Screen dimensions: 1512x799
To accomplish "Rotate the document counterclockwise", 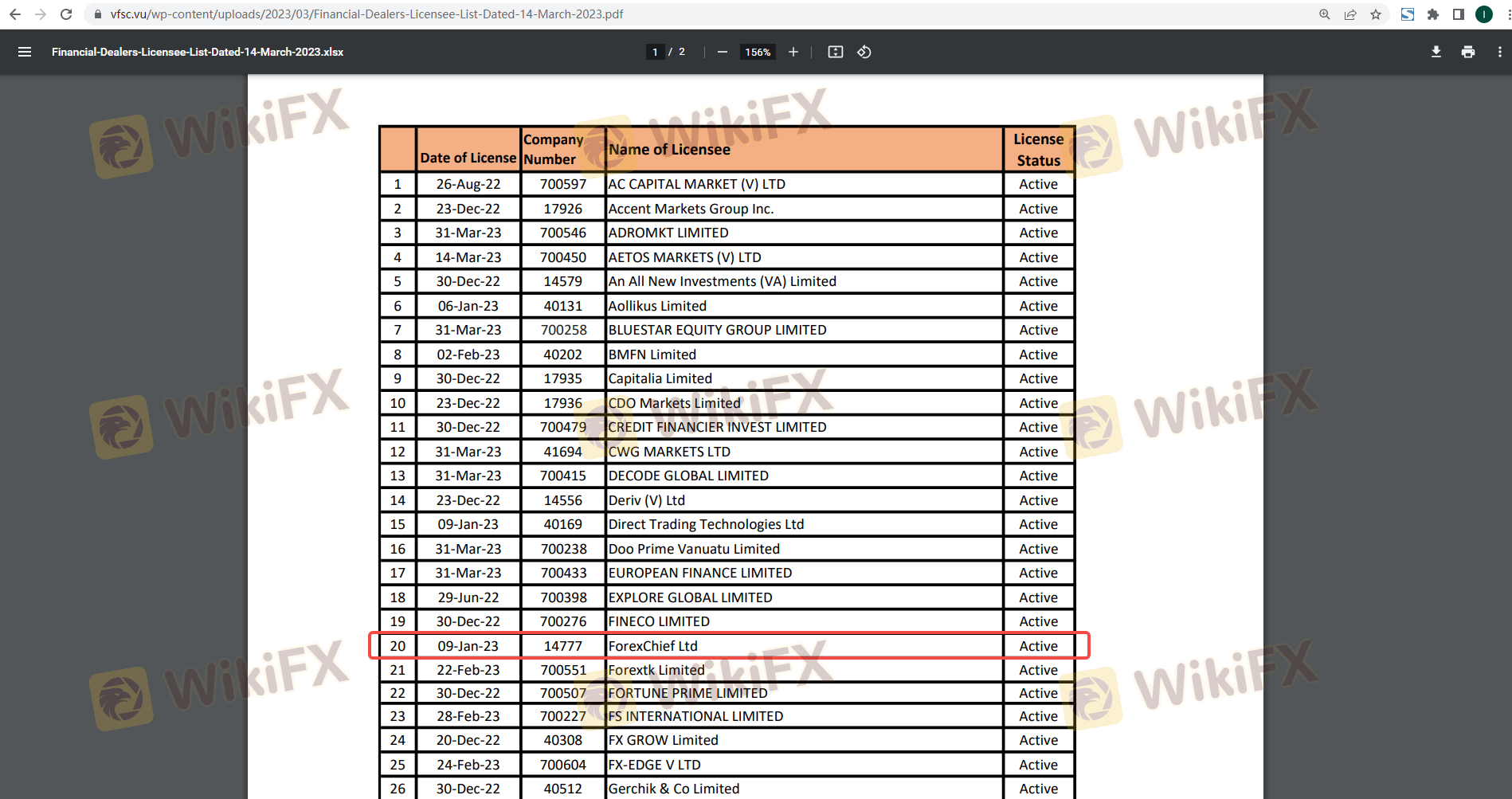I will pos(864,52).
